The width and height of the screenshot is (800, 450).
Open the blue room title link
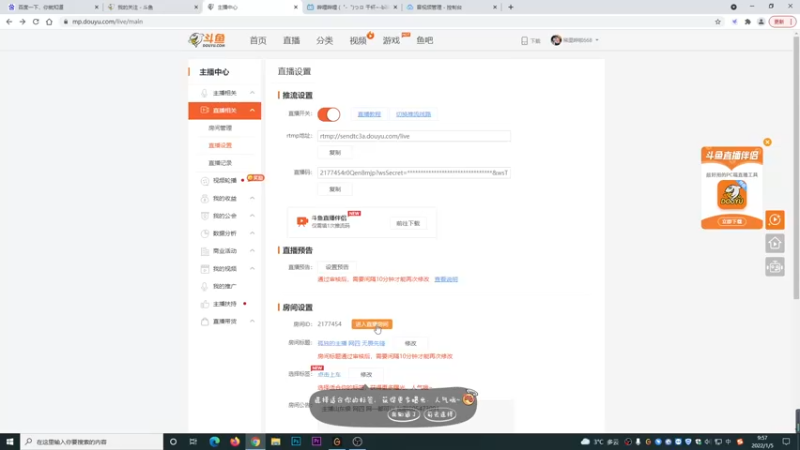point(351,343)
